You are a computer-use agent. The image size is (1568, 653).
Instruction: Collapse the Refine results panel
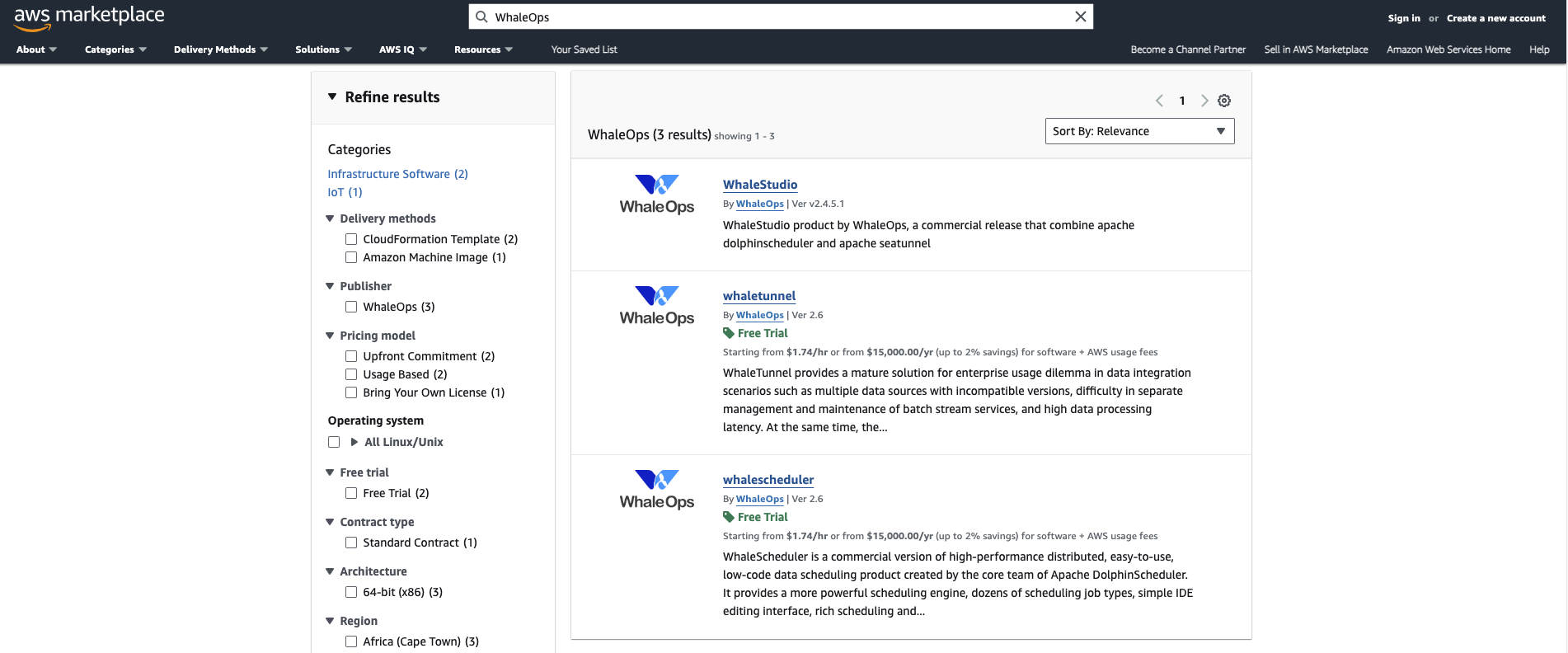pos(332,97)
